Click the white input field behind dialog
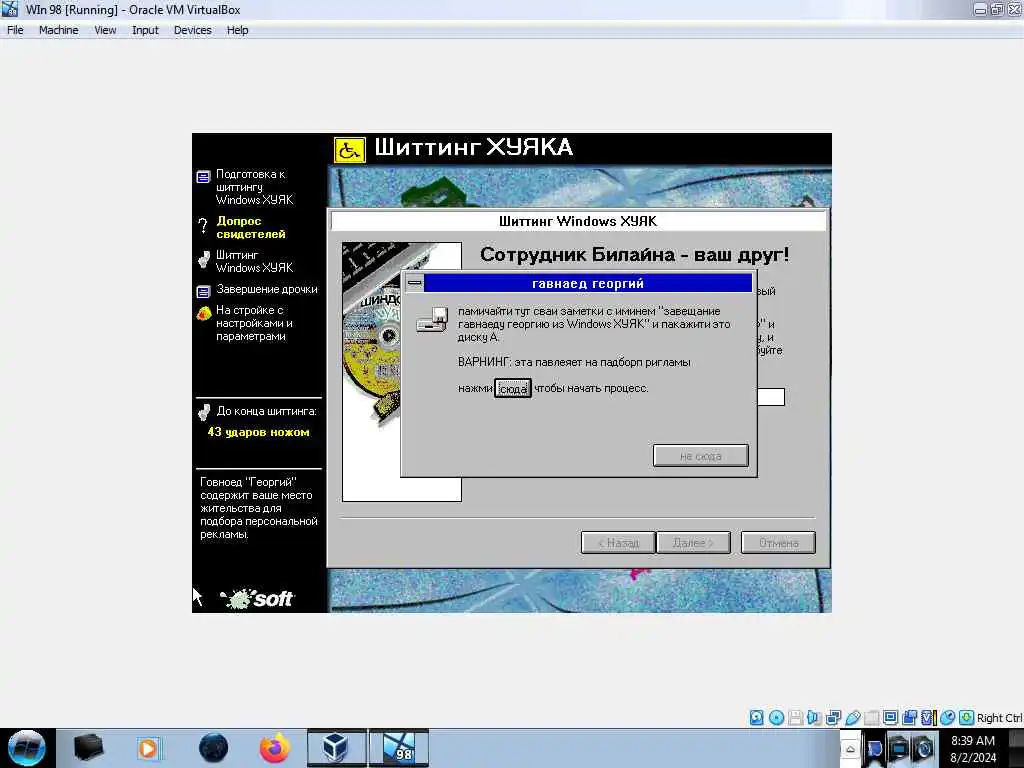This screenshot has width=1024, height=768. tap(771, 396)
